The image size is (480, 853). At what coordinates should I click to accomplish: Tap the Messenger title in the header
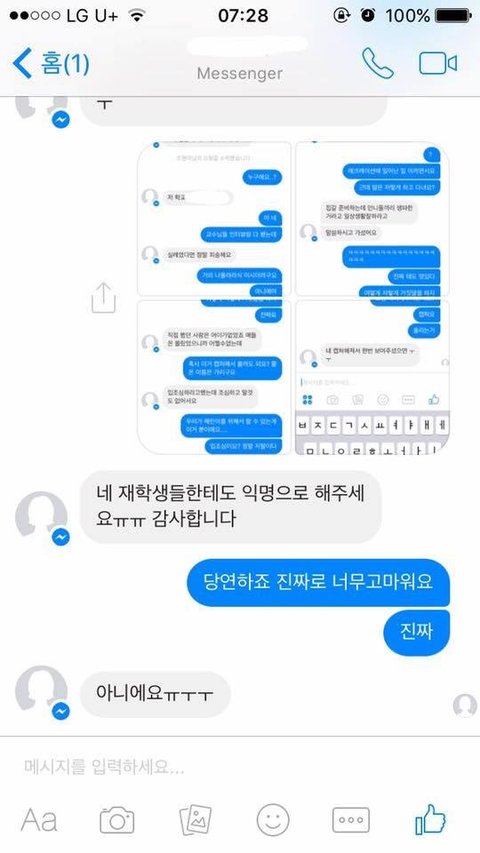[x=240, y=73]
